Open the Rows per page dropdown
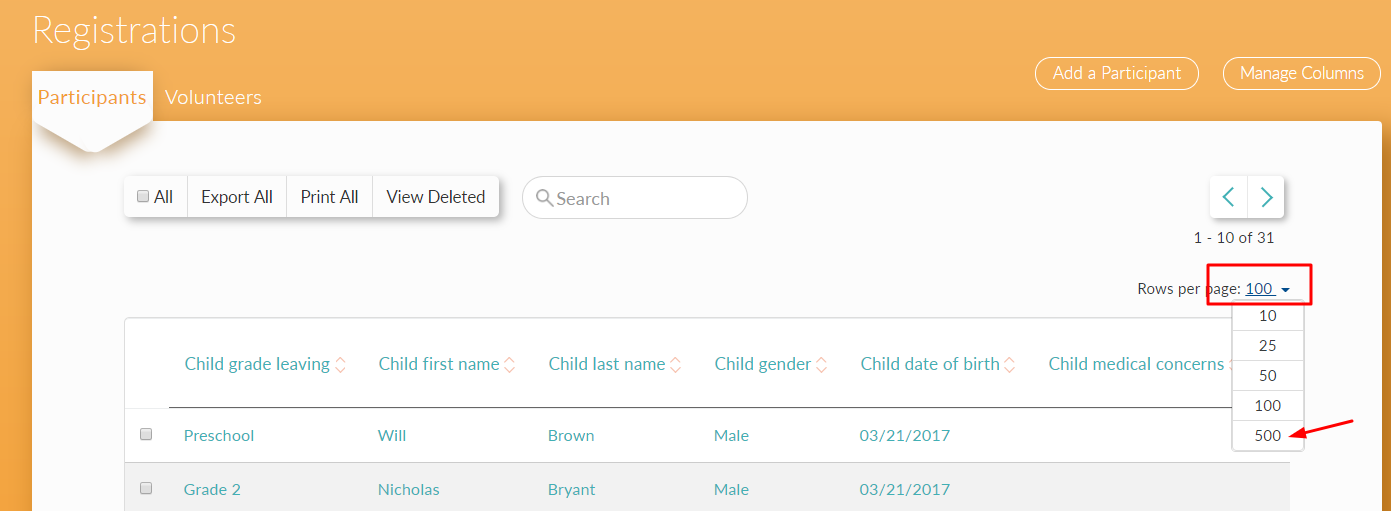 point(1267,289)
